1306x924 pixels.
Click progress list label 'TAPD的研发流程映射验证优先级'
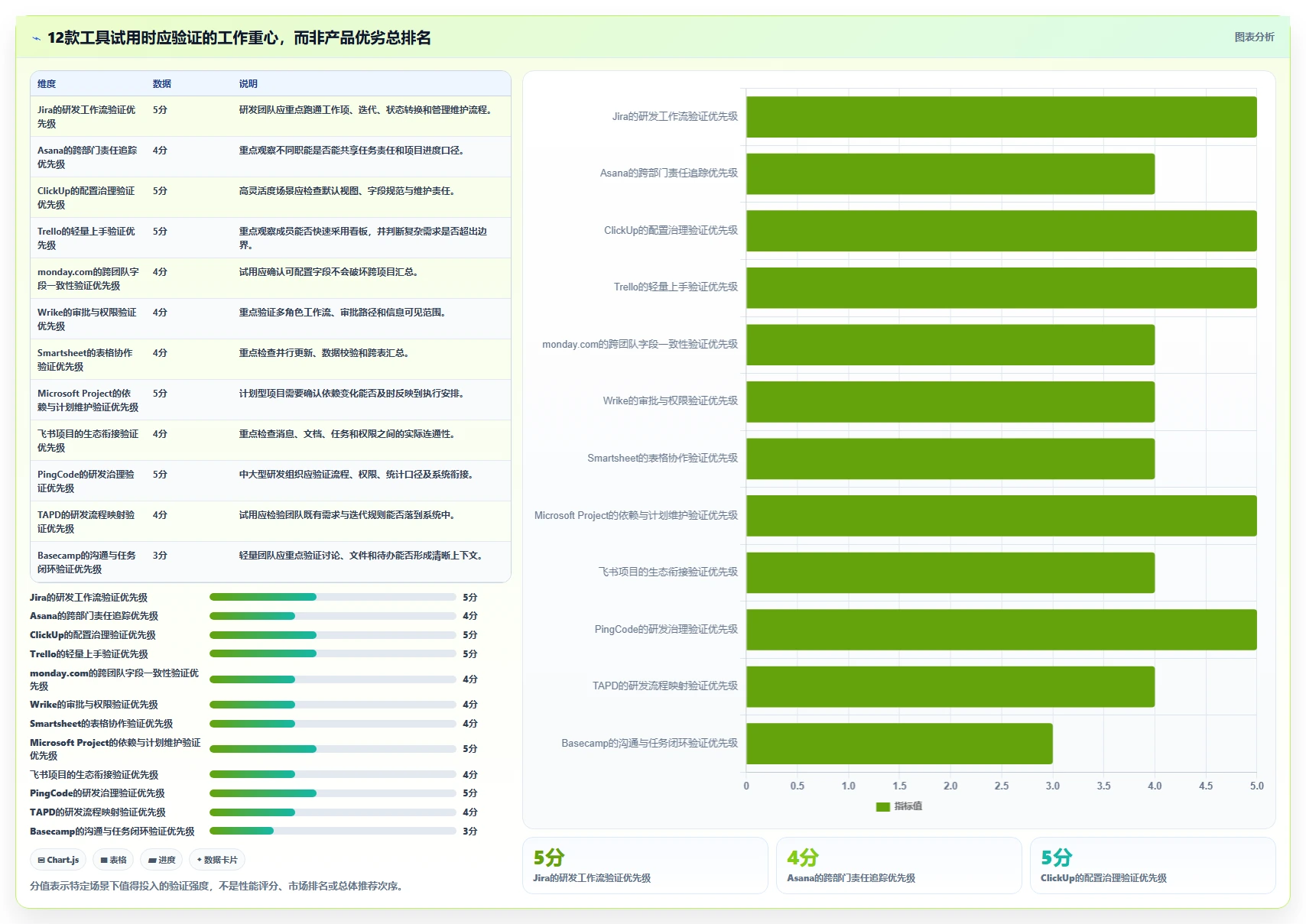click(98, 812)
